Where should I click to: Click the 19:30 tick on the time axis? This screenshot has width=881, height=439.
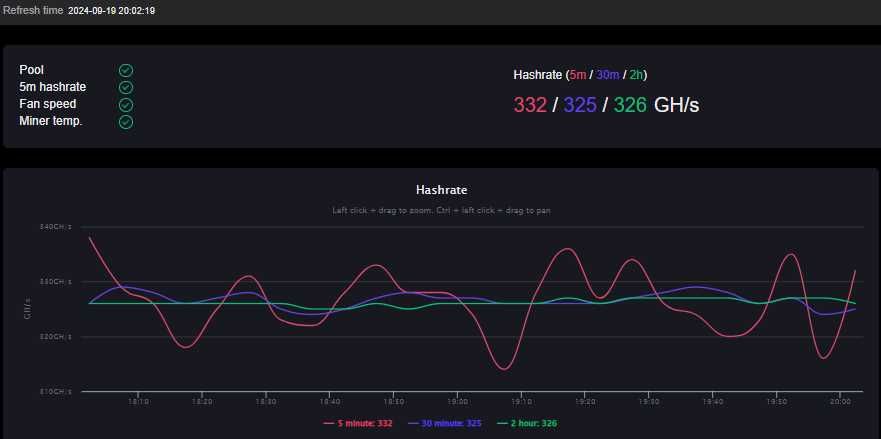(x=648, y=402)
